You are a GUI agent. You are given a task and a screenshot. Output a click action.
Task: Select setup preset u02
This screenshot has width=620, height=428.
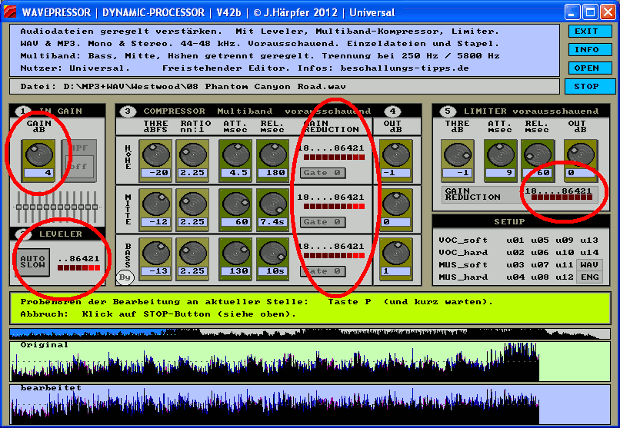515,252
